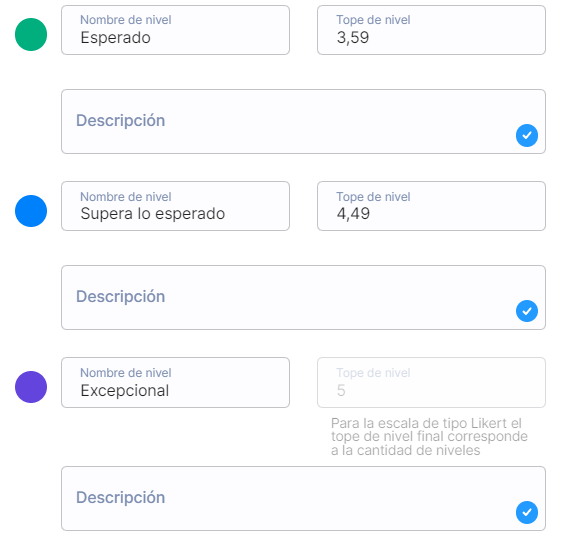
Task: Open the purple color swatch for Excepcional
Action: pos(31,387)
